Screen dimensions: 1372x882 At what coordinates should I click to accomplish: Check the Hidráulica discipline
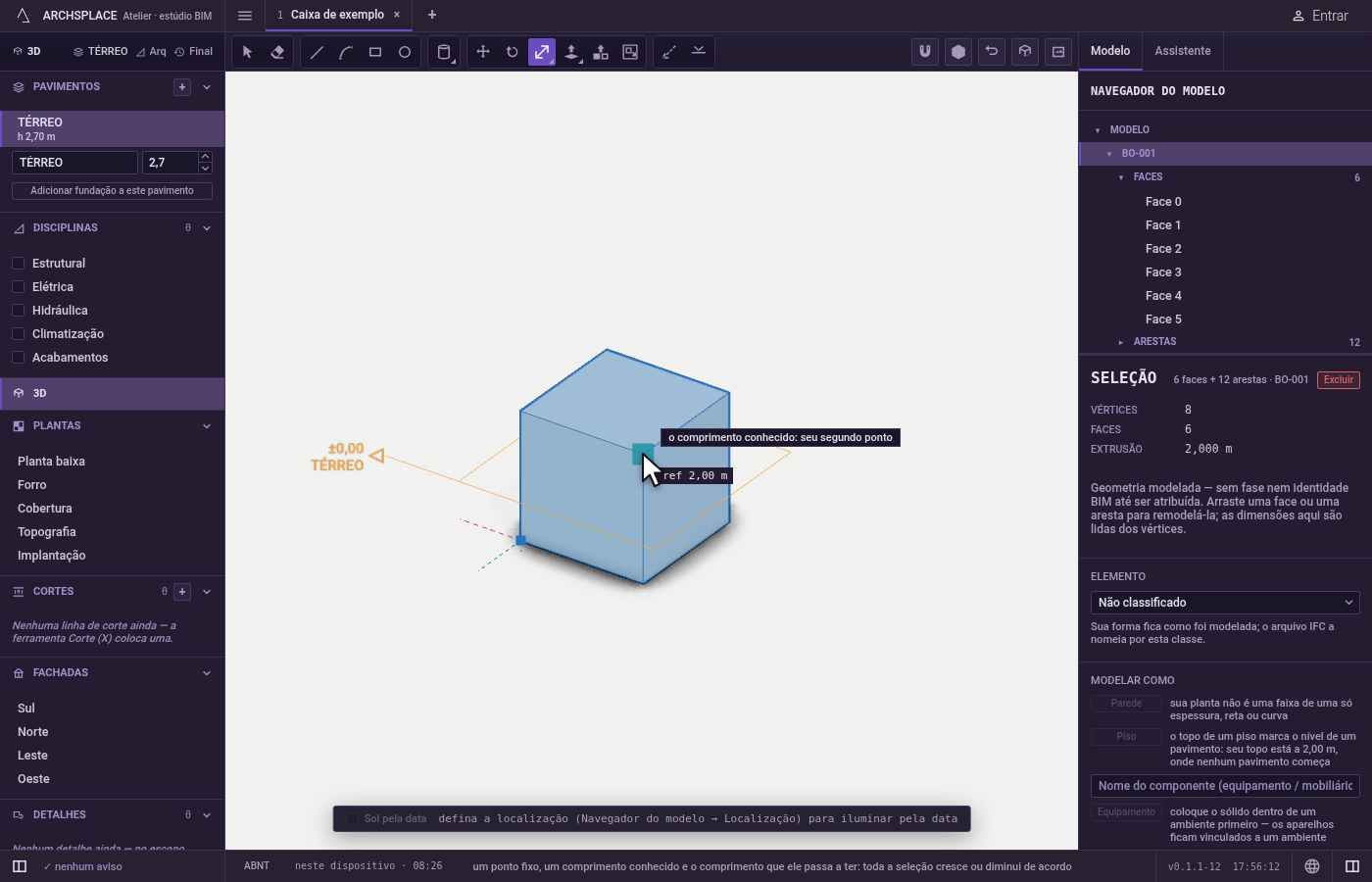click(18, 310)
